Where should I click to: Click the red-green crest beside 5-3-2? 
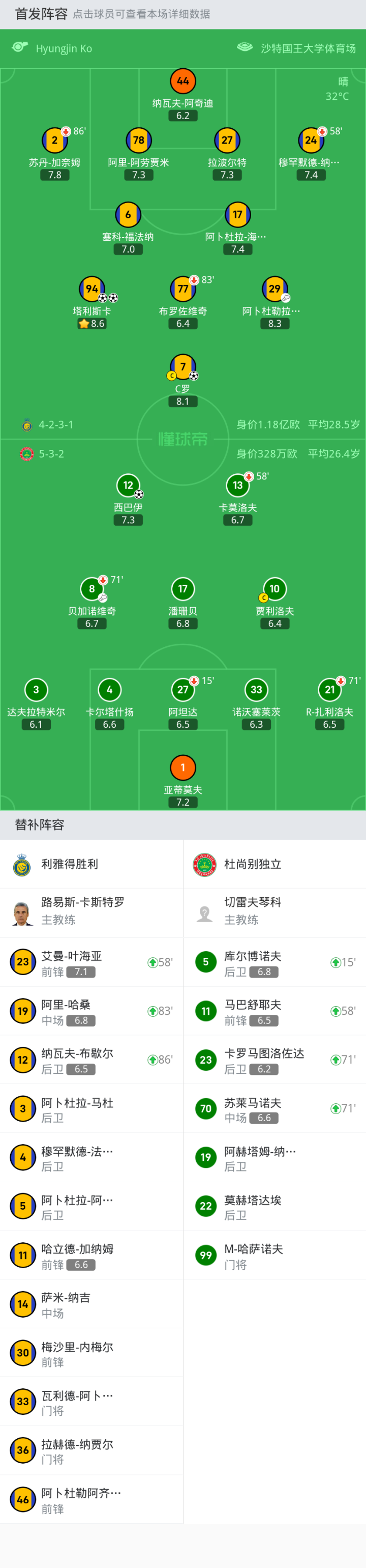(27, 454)
